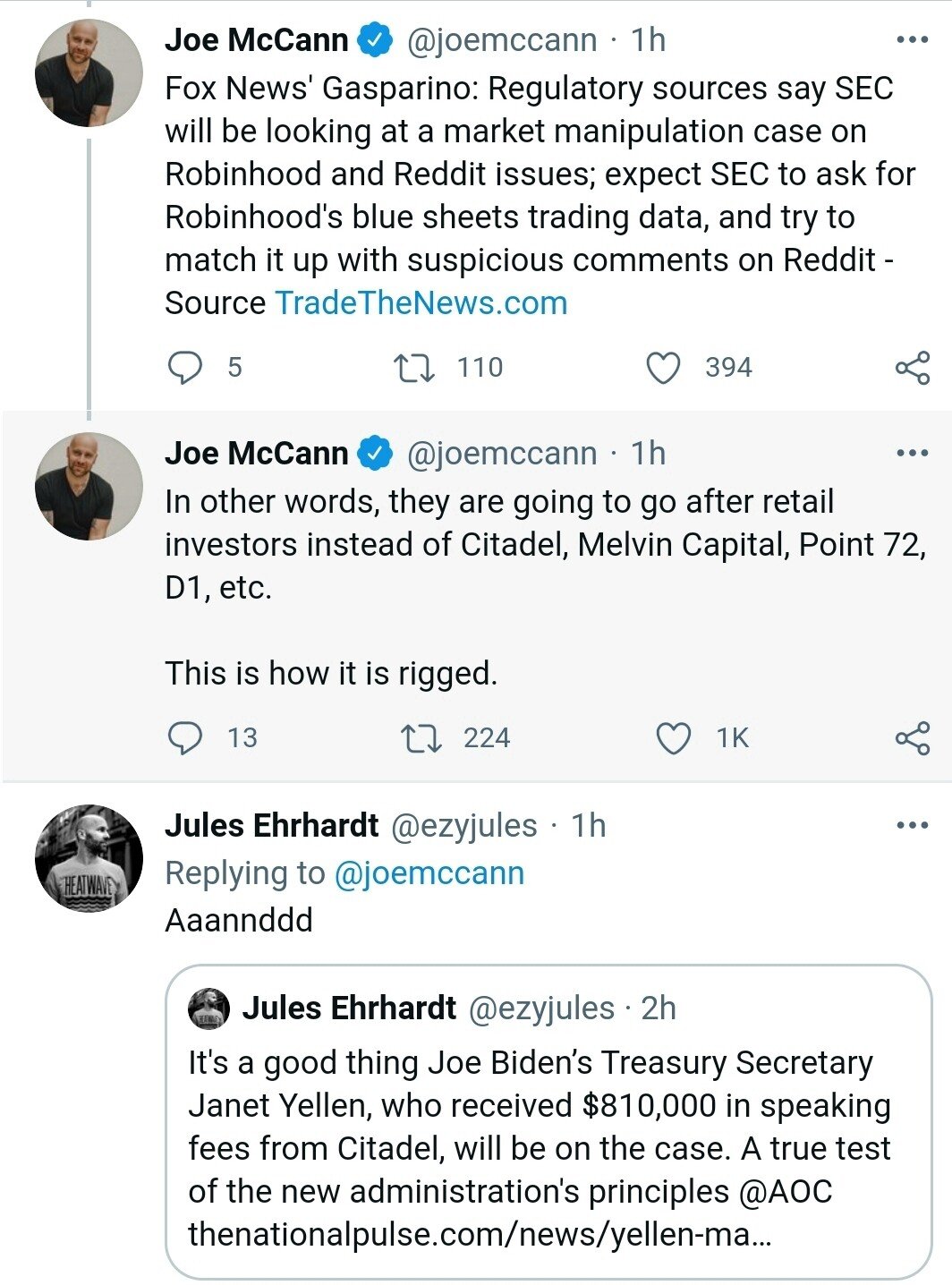This screenshot has width=952, height=1285.
Task: Share the first Joe McCann tweet
Action: (913, 368)
